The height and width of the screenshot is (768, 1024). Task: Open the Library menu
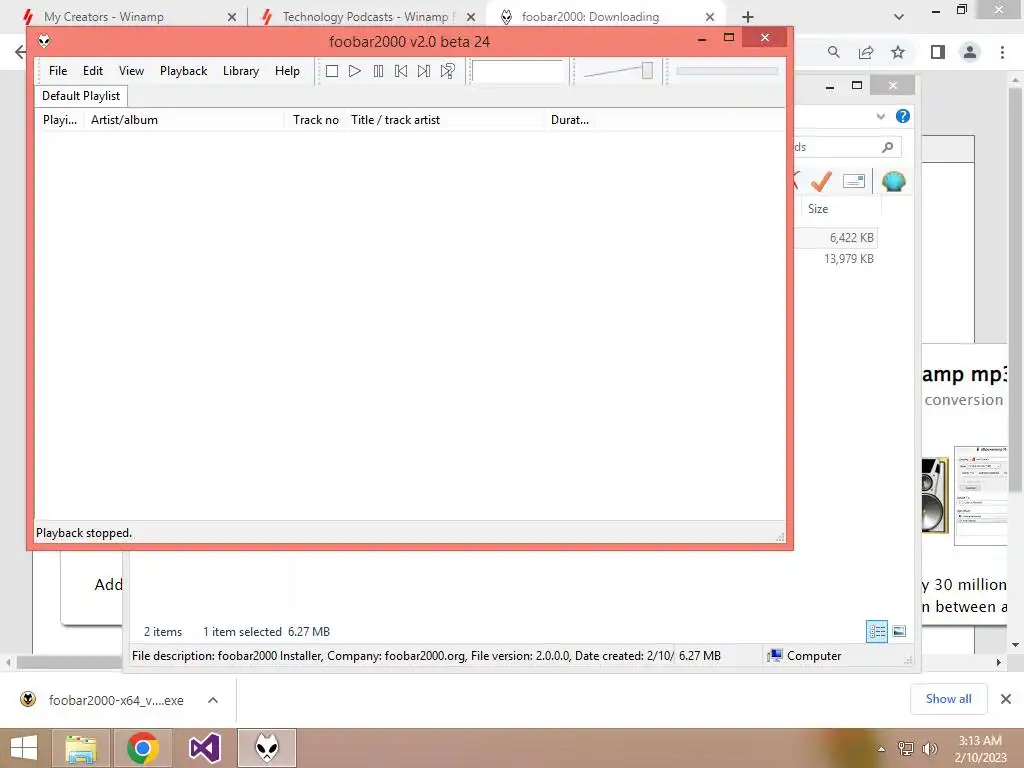pyautogui.click(x=241, y=71)
